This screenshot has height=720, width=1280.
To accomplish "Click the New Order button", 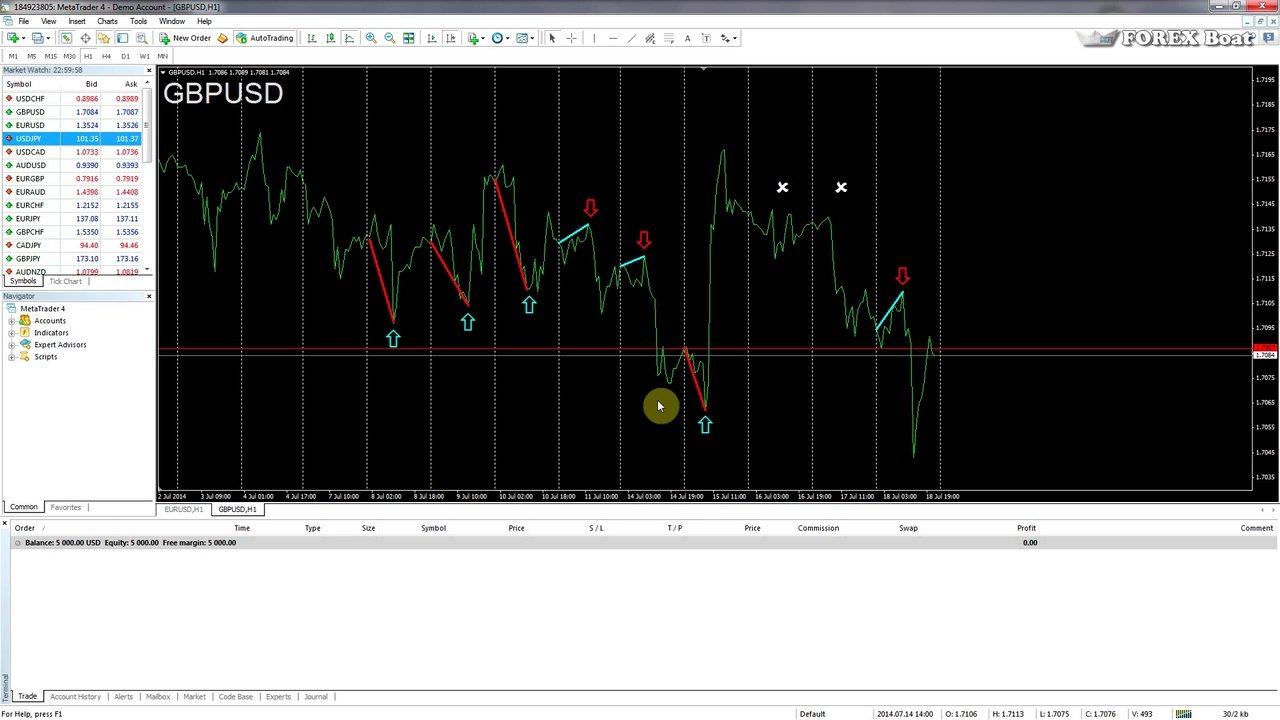I will pyautogui.click(x=185, y=38).
